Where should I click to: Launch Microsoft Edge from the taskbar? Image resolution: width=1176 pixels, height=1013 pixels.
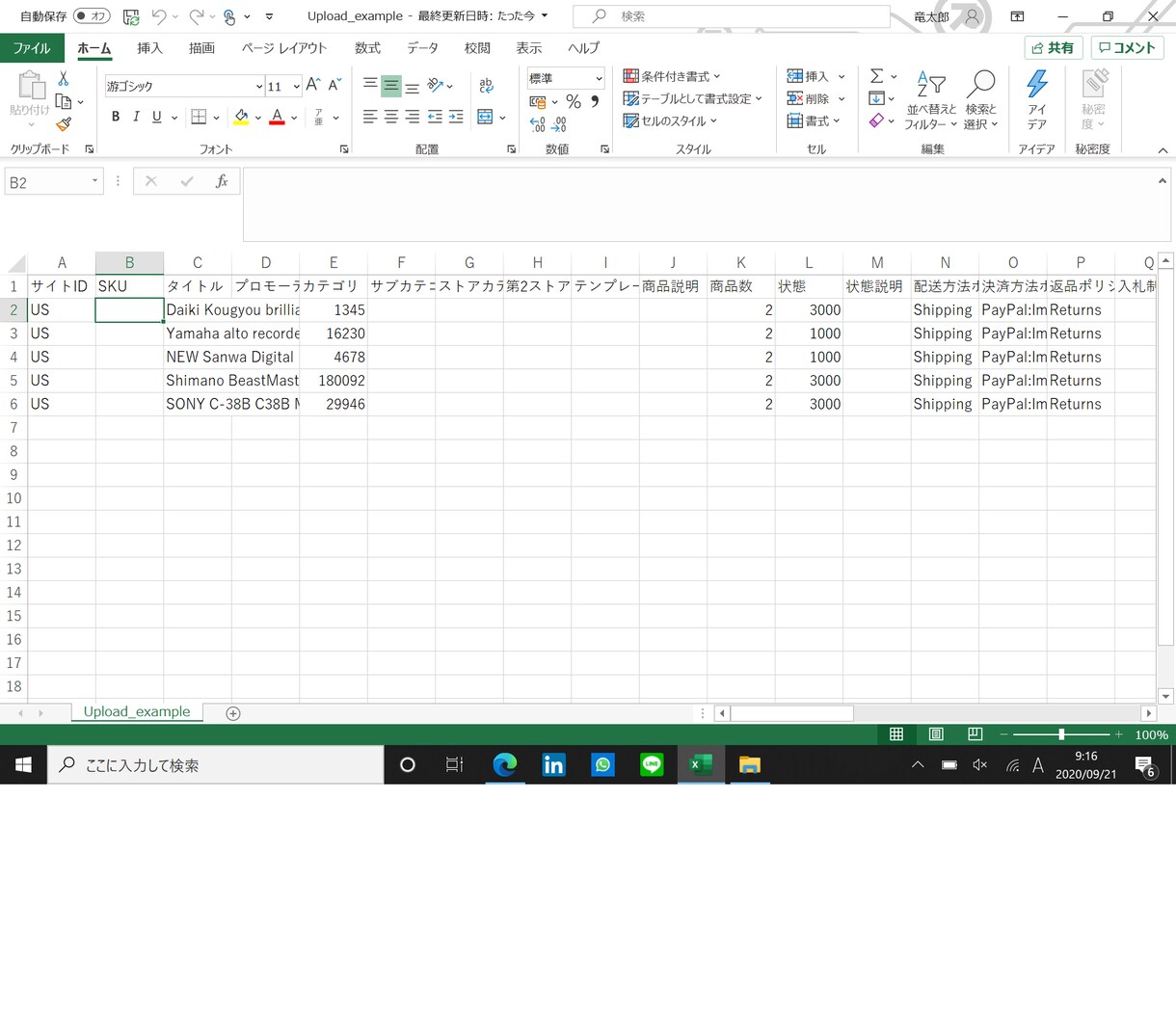pyautogui.click(x=504, y=764)
